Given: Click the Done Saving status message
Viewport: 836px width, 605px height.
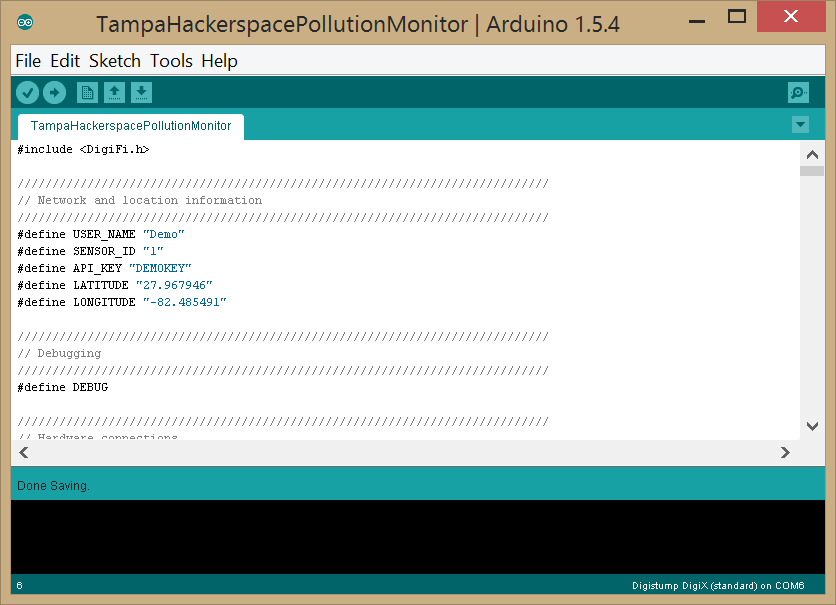Looking at the screenshot, I should (x=53, y=486).
